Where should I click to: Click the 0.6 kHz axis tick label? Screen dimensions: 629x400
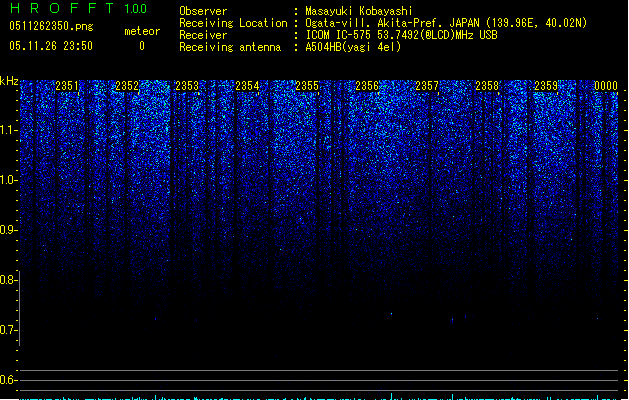pyautogui.click(x=8, y=380)
